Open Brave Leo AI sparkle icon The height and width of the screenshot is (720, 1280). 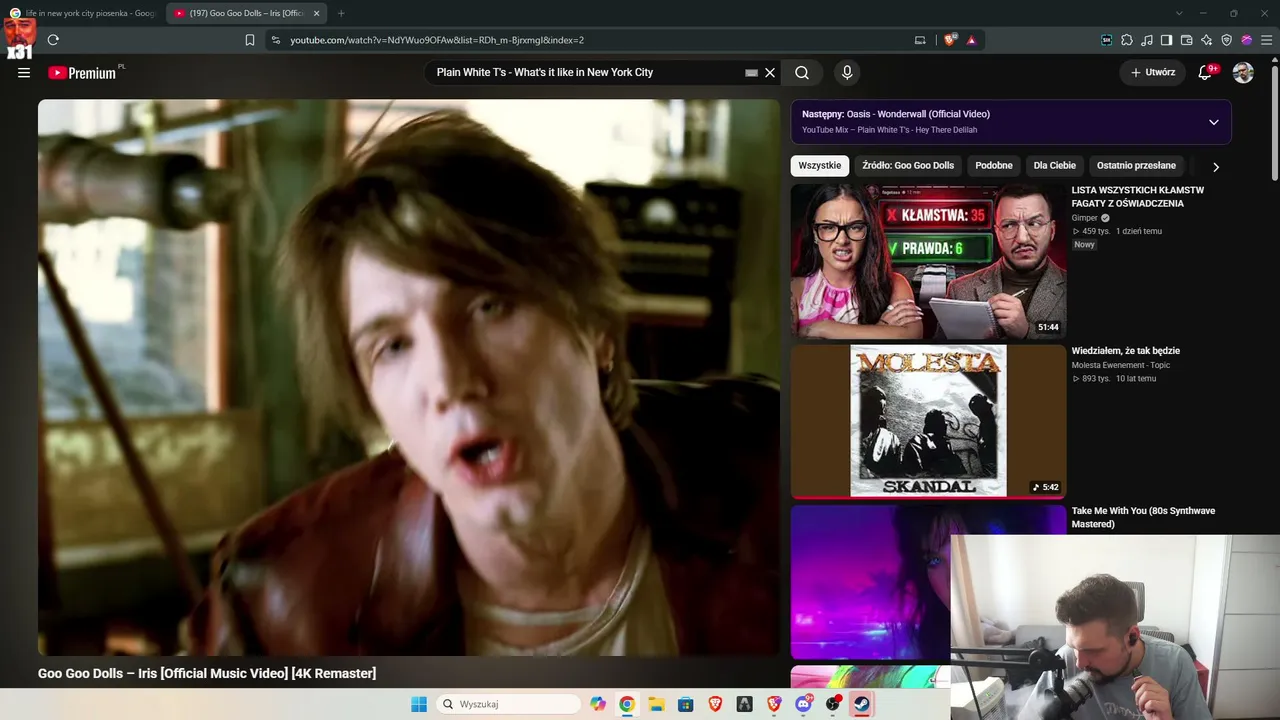pyautogui.click(x=1207, y=40)
